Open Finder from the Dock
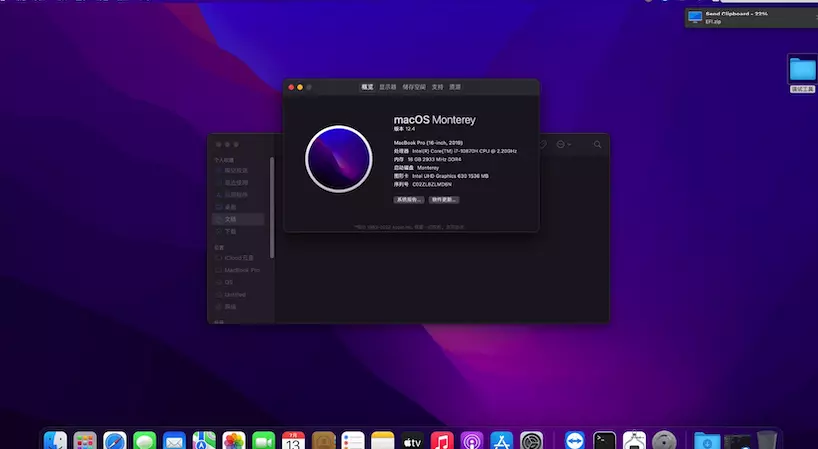The width and height of the screenshot is (818, 449). pyautogui.click(x=55, y=441)
